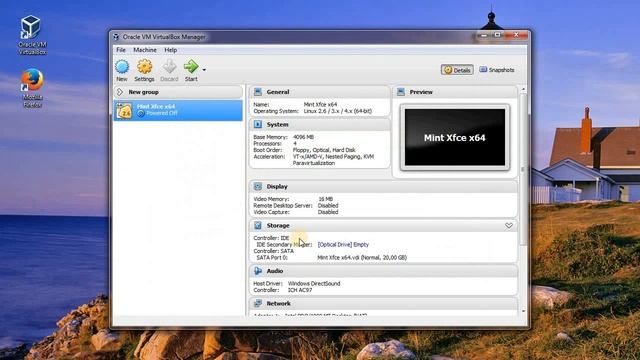
Task: Click the Preview section icon
Action: tap(401, 92)
